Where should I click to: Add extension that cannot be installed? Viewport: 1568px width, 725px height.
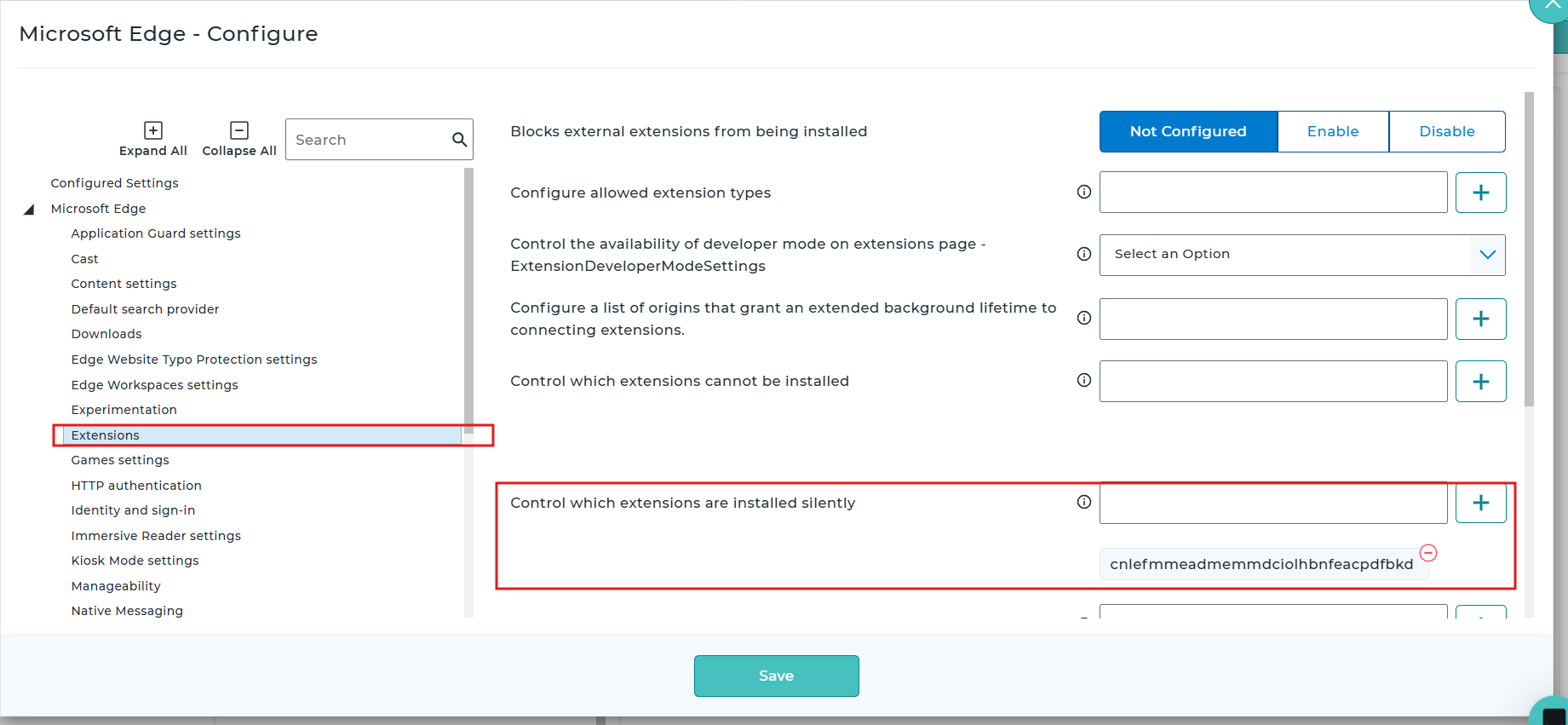click(x=1480, y=381)
